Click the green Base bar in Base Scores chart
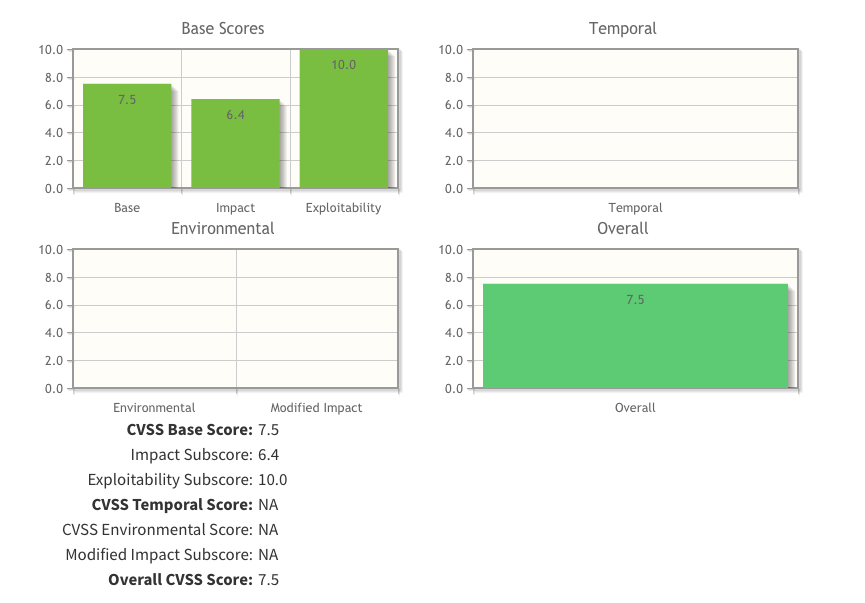The image size is (865, 603). [127, 136]
